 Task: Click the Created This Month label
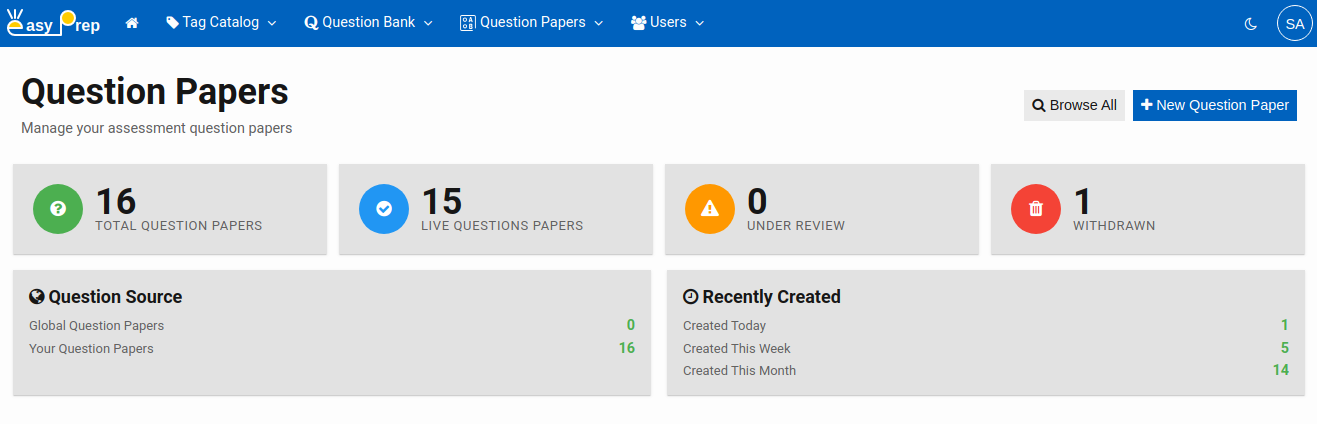coord(740,370)
